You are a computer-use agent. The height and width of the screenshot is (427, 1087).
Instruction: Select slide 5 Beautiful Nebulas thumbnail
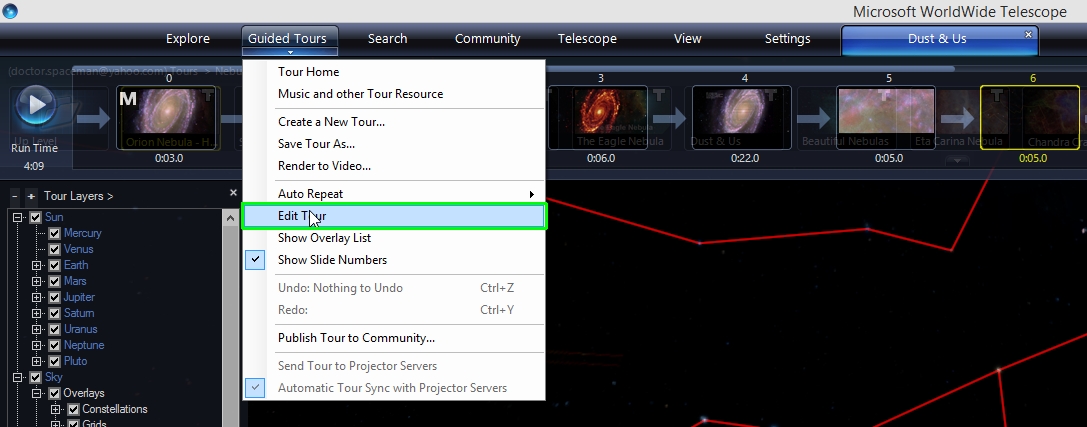coord(886,117)
